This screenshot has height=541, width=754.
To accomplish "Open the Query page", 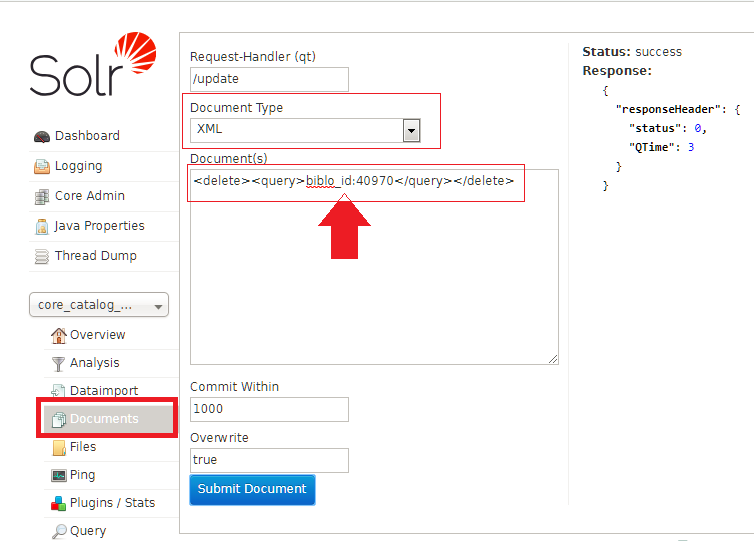I will pos(88,530).
